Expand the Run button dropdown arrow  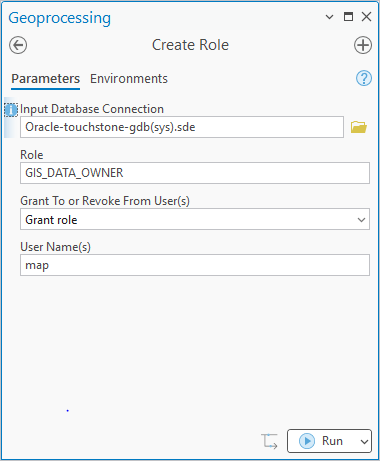(x=364, y=441)
